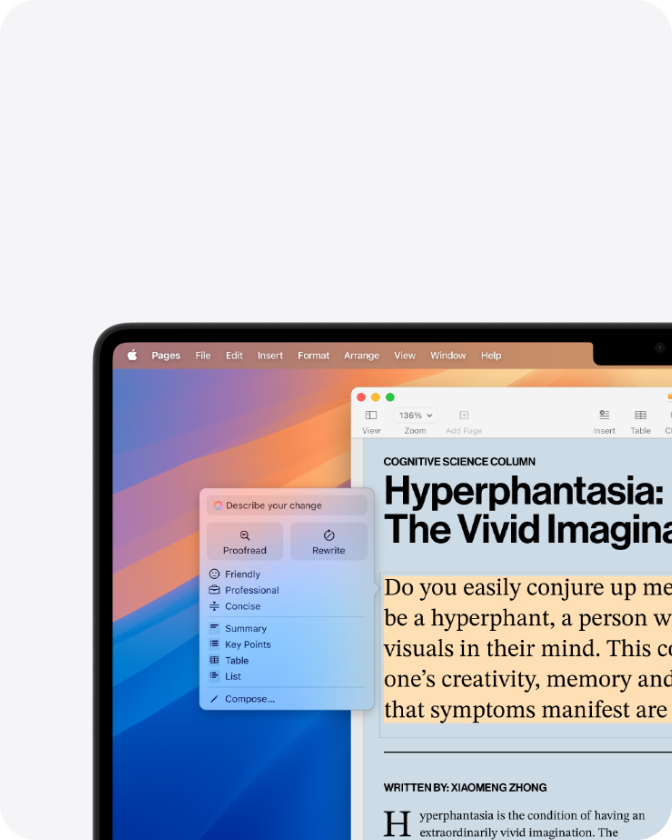Choose the Professional tone option
This screenshot has width=672, height=840.
coord(251,590)
